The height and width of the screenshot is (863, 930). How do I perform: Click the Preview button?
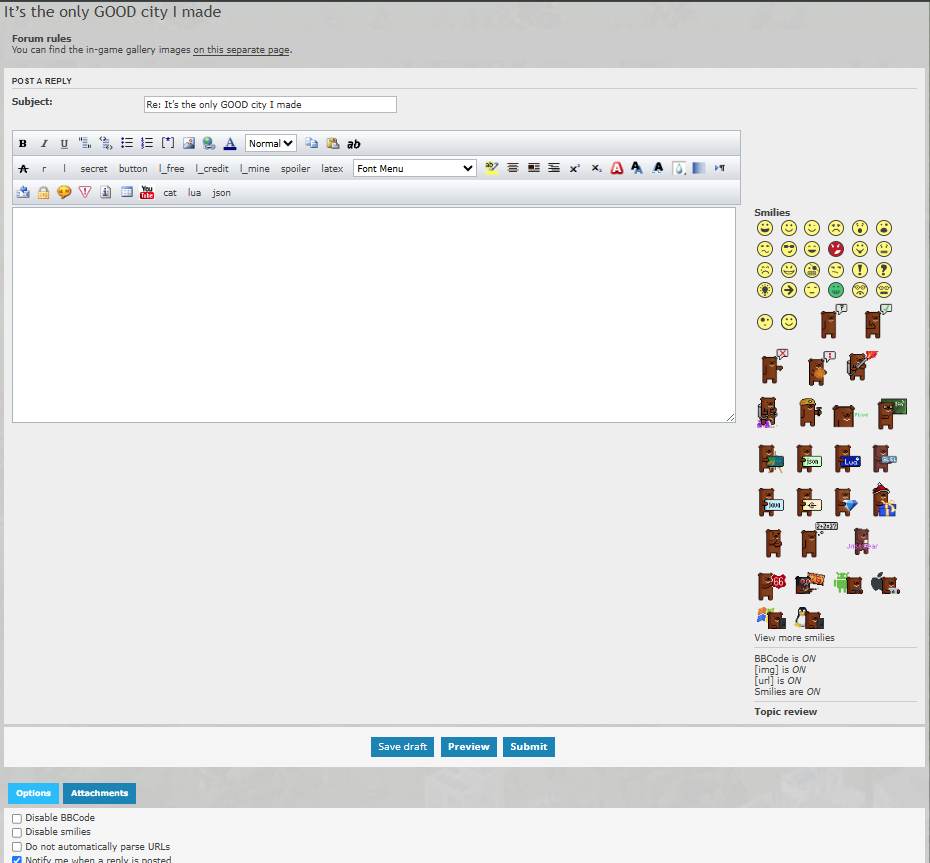[x=469, y=747]
